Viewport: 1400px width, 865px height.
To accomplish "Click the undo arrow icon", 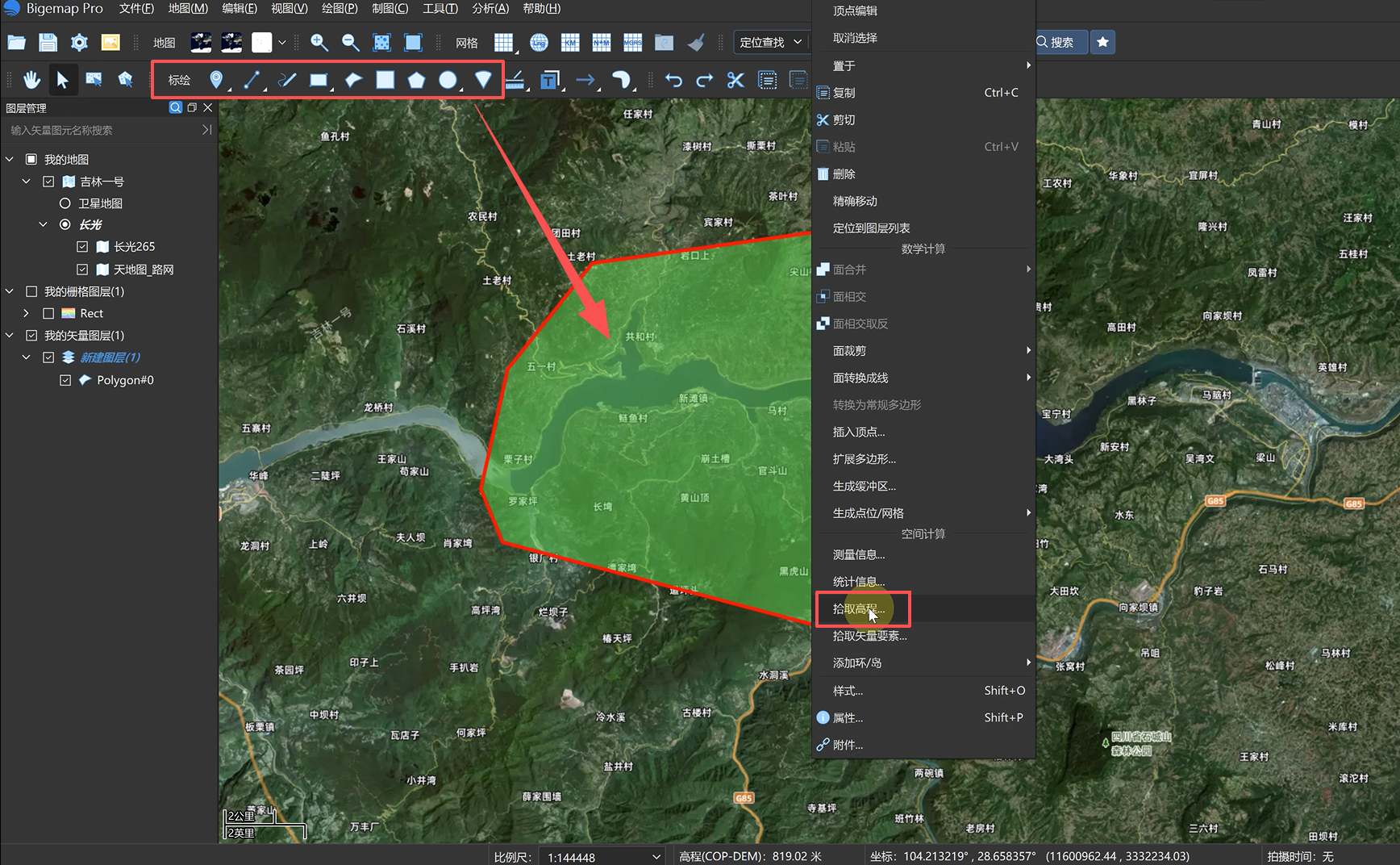I will click(x=673, y=80).
